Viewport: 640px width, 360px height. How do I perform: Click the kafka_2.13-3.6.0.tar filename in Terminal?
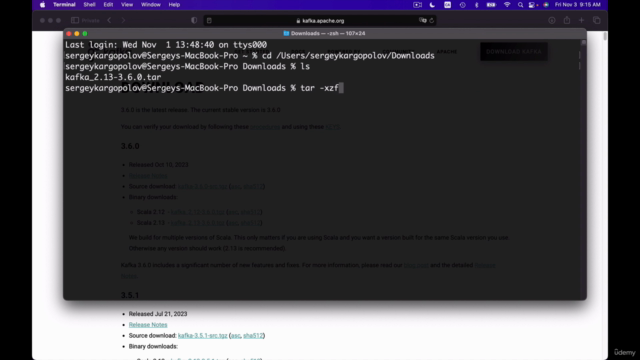coord(113,77)
